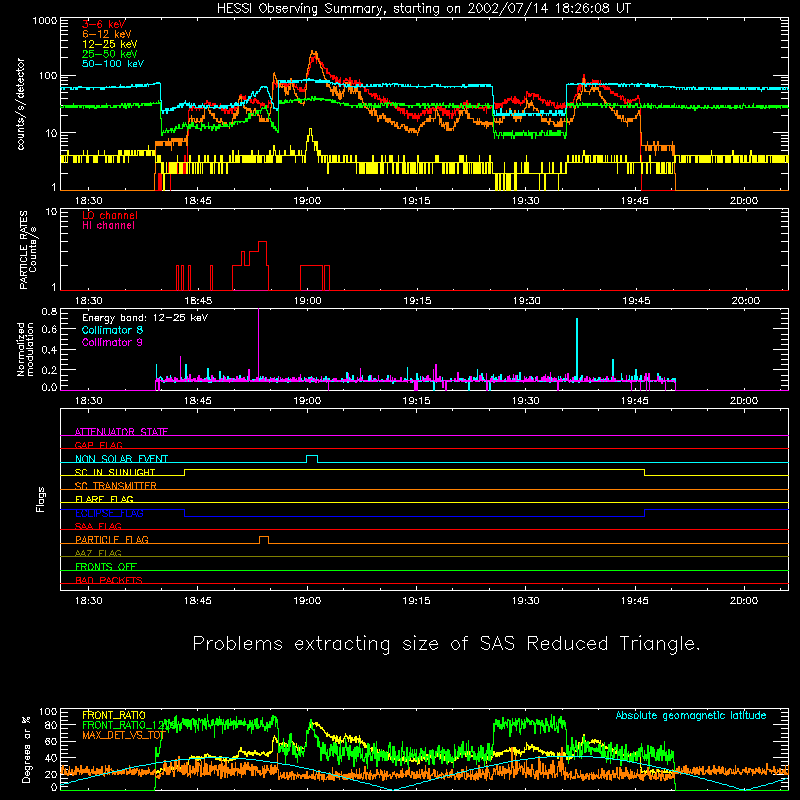Click the 19:45 time label under the modulation plot
800x800 pixels.
pos(635,401)
